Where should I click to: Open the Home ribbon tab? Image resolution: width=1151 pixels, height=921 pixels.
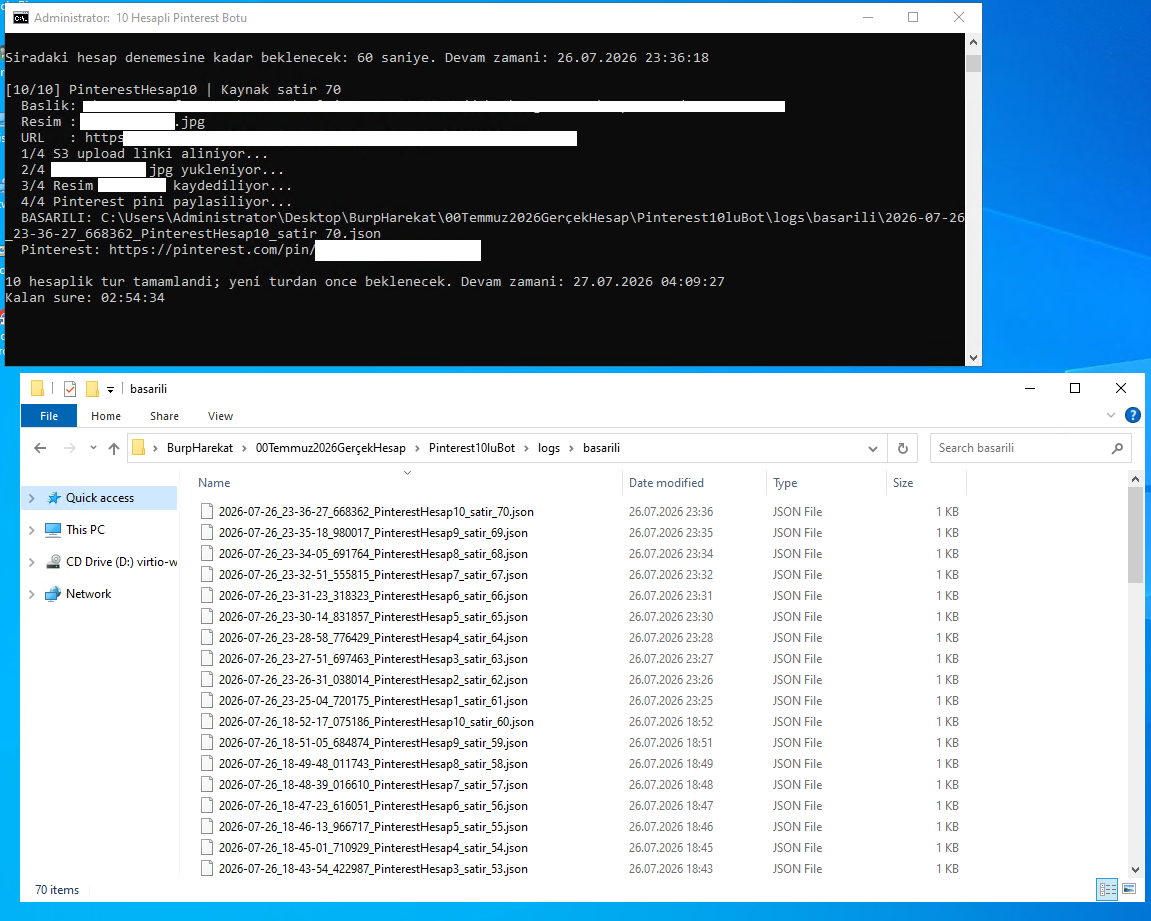[106, 416]
